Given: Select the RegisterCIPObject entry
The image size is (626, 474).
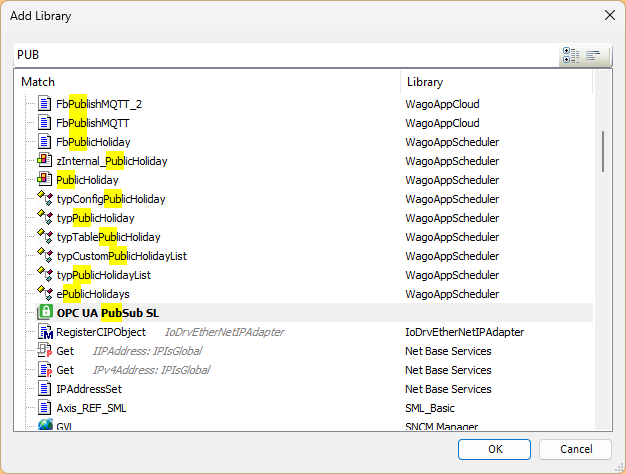Looking at the screenshot, I should tap(101, 332).
